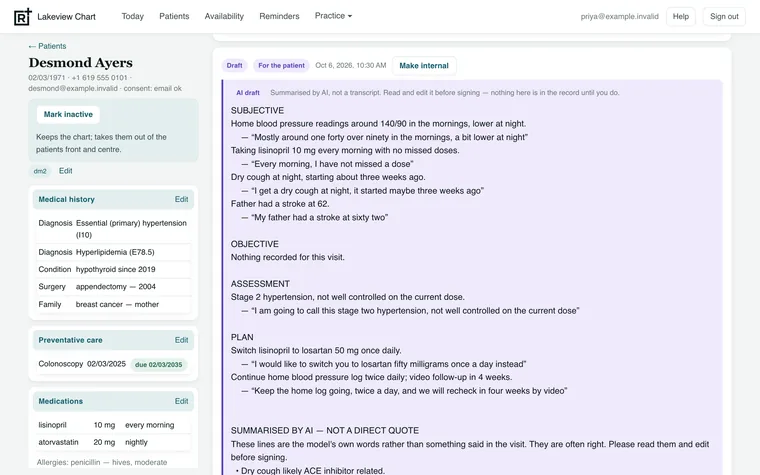Select the Hyperlipidemia (E78.5) diagnosis row

113,252
